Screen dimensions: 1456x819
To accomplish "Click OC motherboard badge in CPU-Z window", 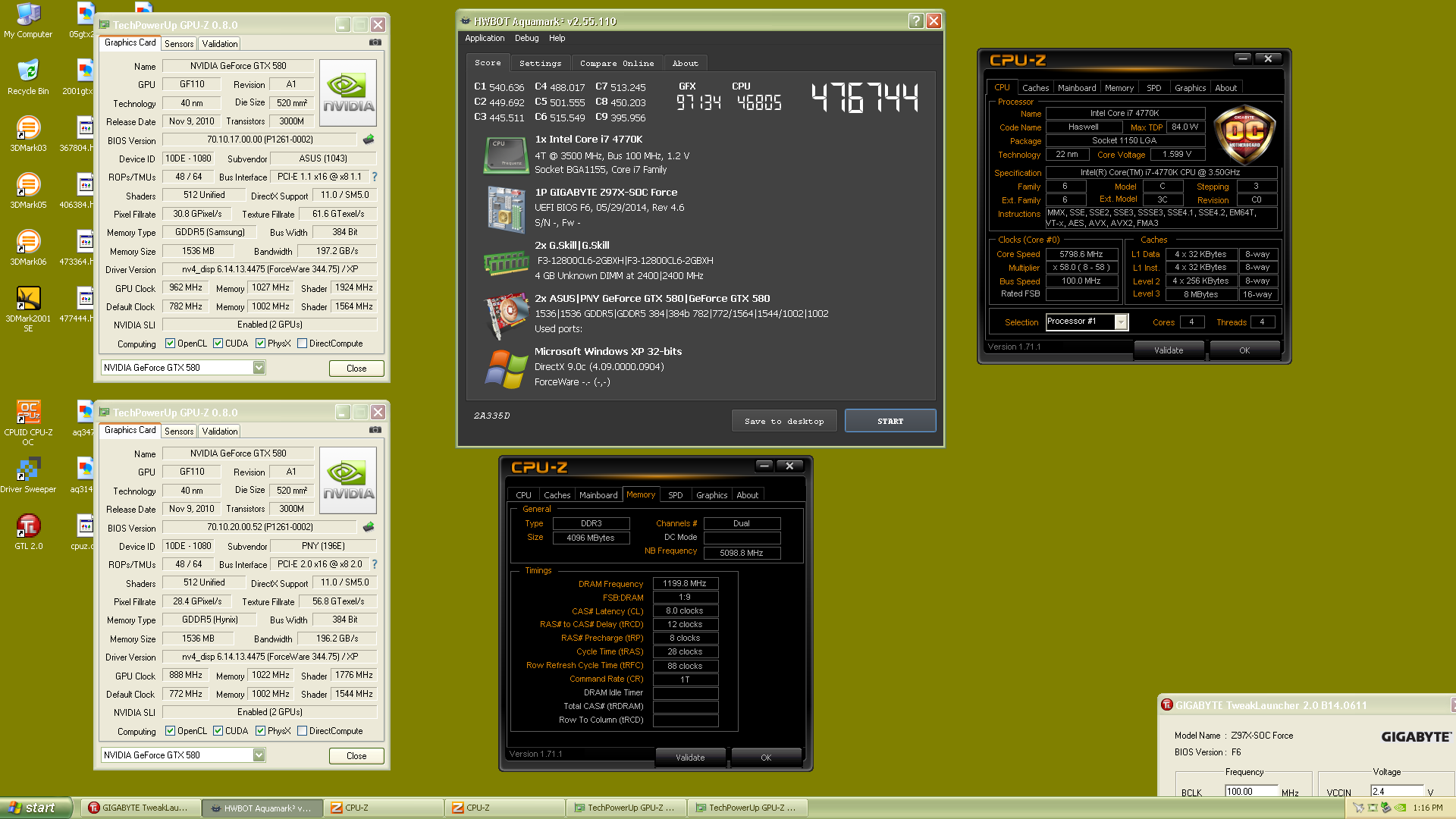I will 1244,136.
